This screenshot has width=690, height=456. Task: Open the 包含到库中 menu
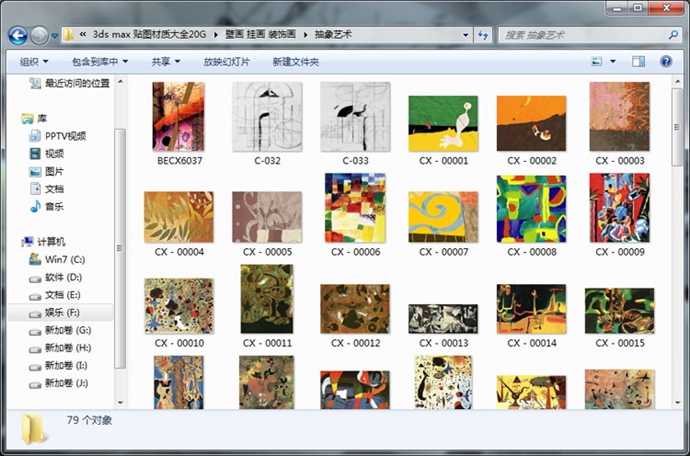click(100, 62)
